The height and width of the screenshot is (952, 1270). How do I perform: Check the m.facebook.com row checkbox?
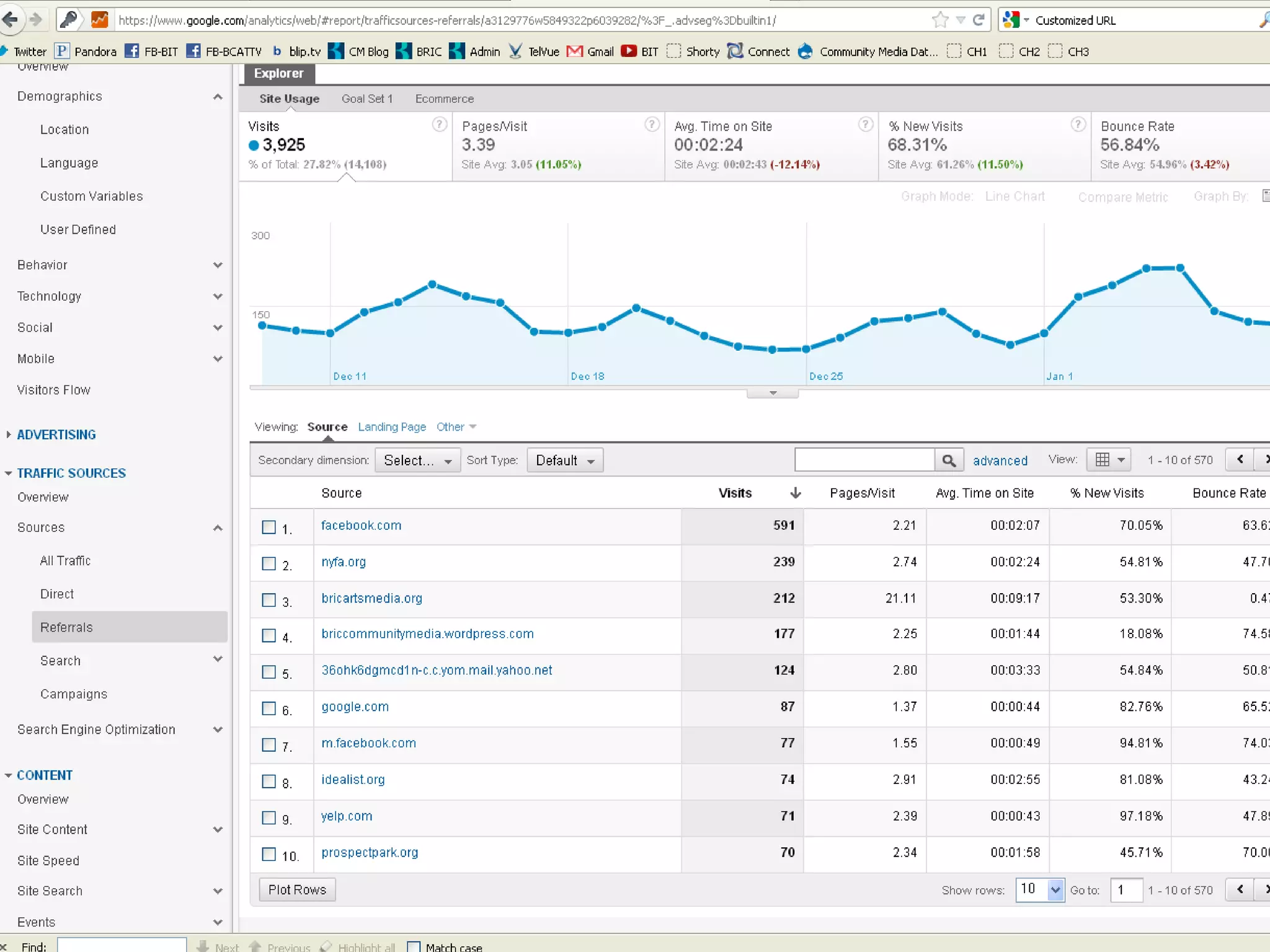(269, 744)
